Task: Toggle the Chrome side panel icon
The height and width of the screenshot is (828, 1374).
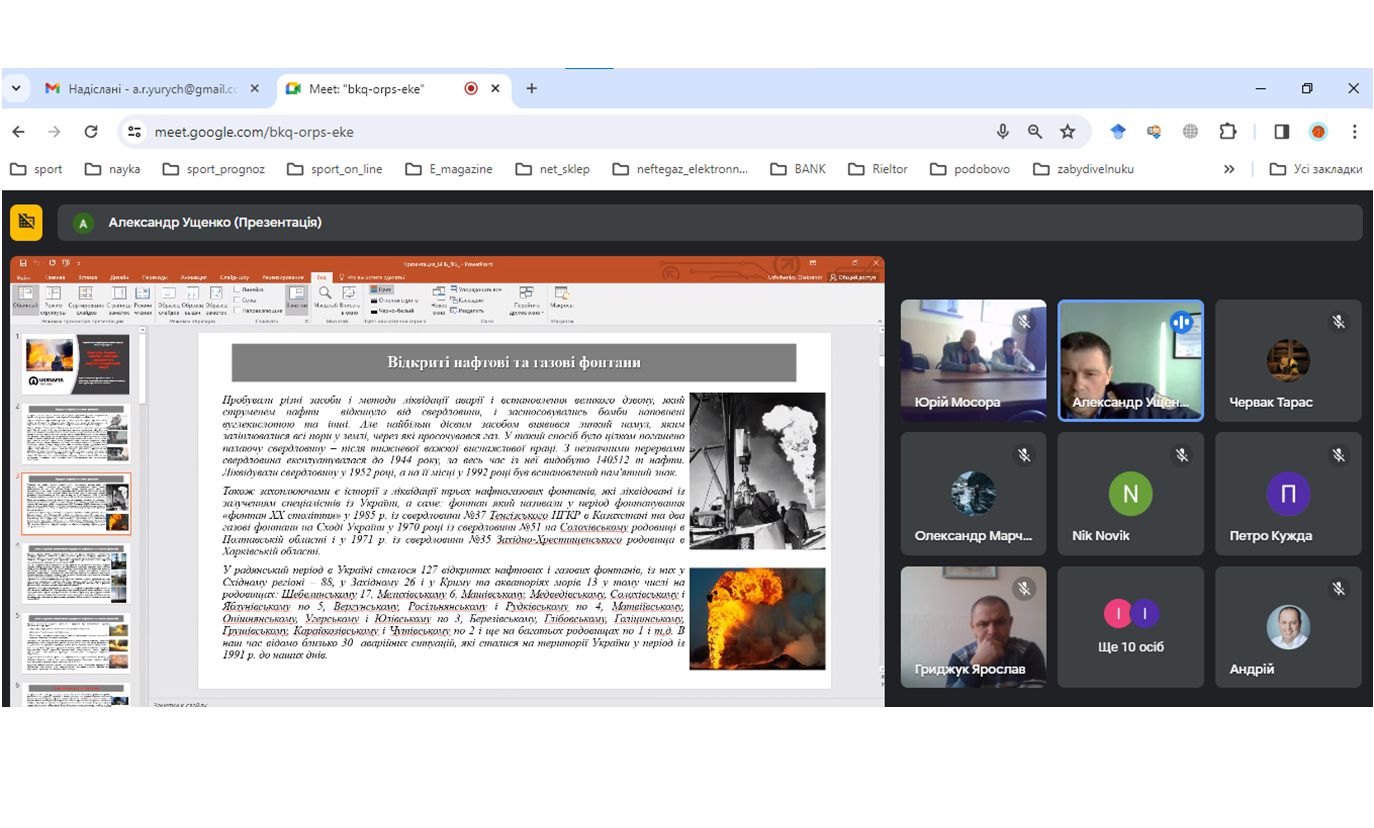Action: [x=1281, y=131]
